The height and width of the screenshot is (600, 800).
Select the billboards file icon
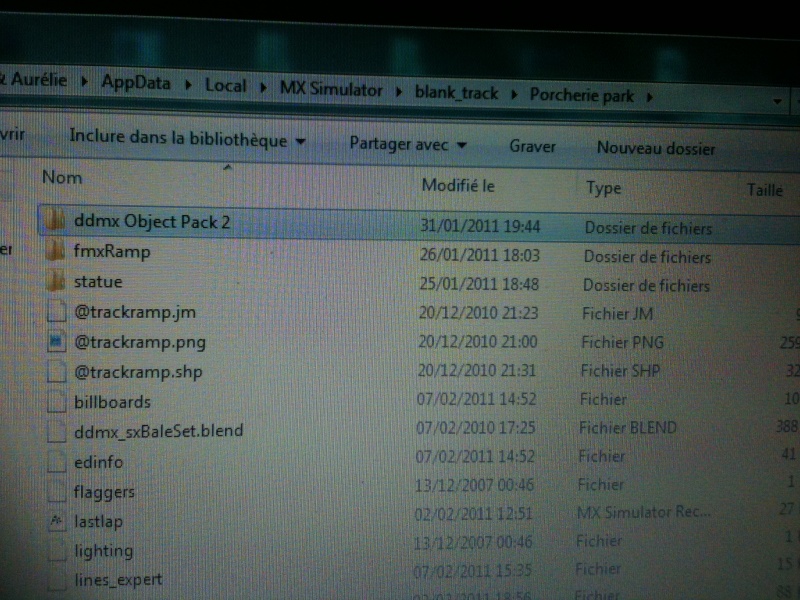[57, 402]
